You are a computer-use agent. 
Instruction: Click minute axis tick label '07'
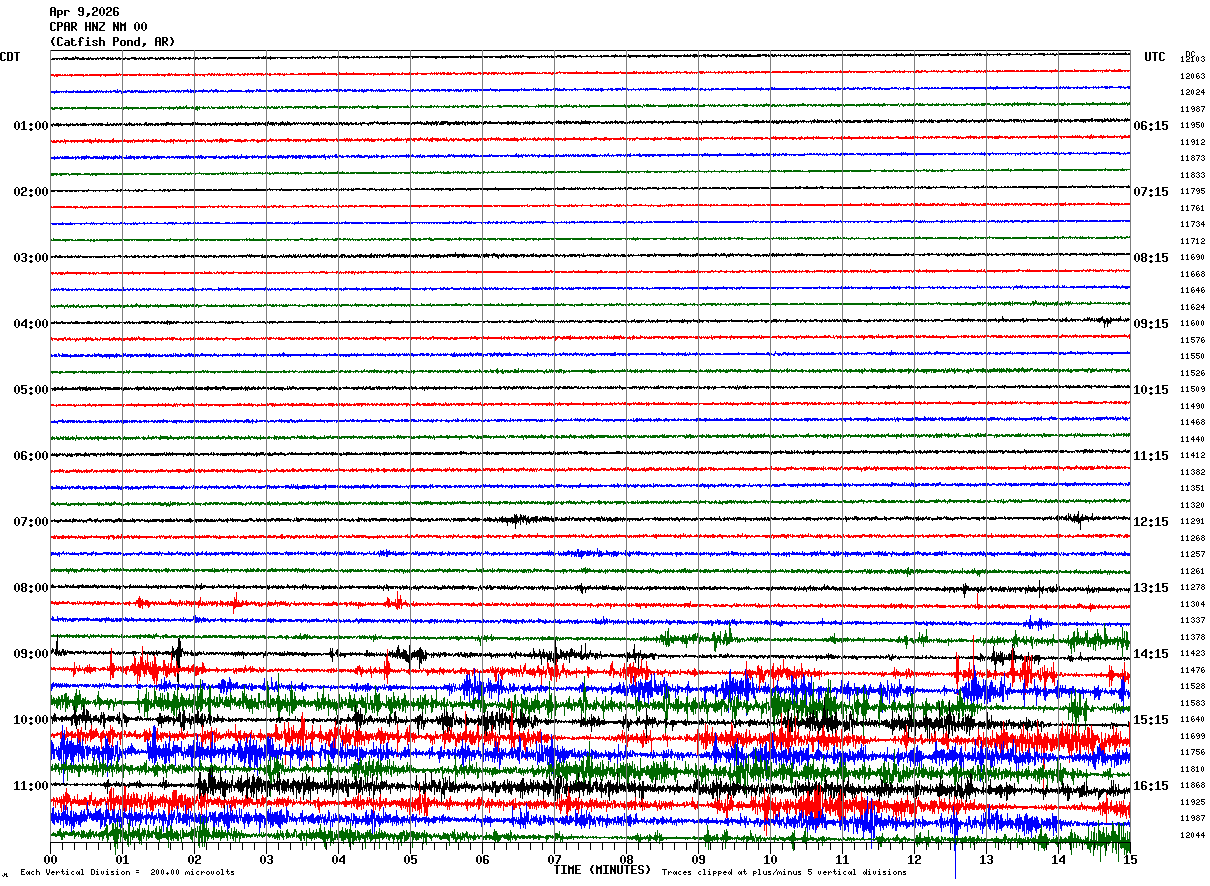point(555,860)
